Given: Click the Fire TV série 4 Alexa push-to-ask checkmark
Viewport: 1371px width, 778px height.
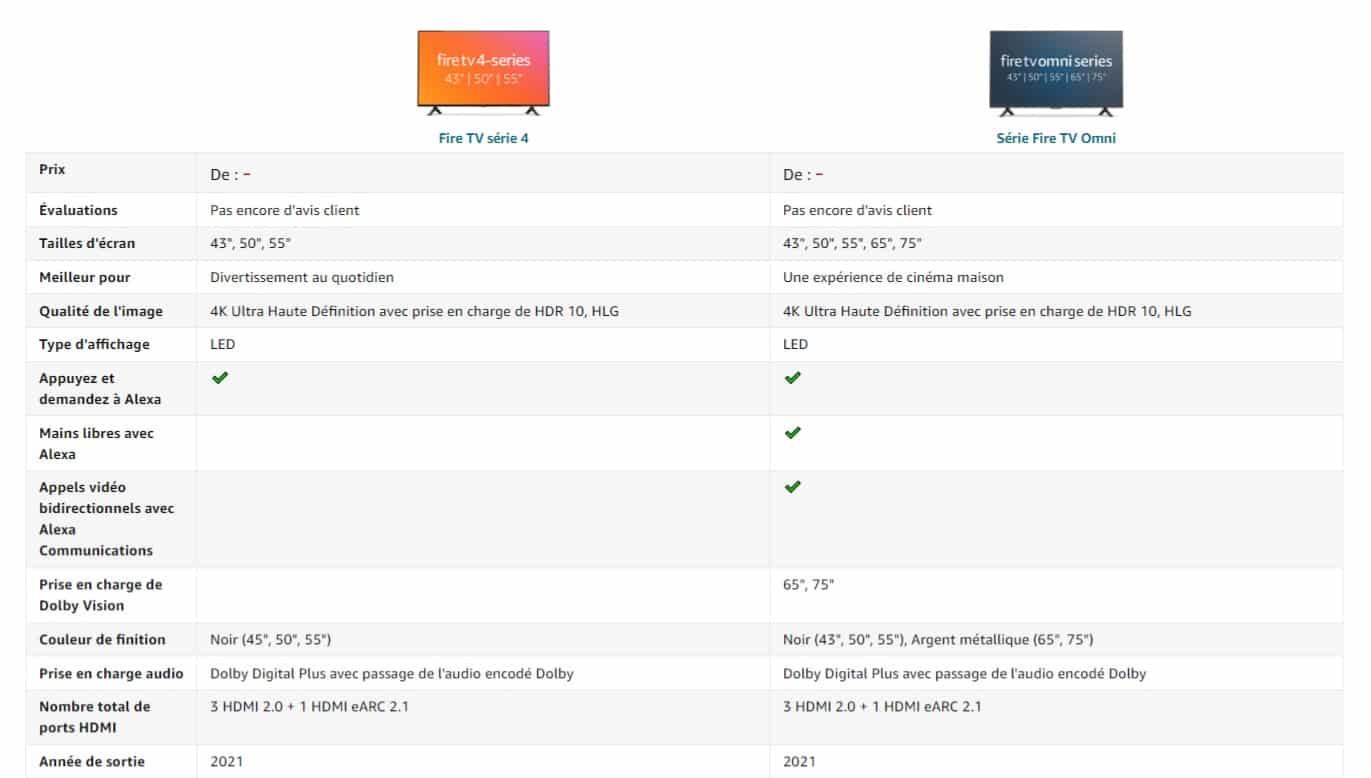Looking at the screenshot, I should click(220, 378).
